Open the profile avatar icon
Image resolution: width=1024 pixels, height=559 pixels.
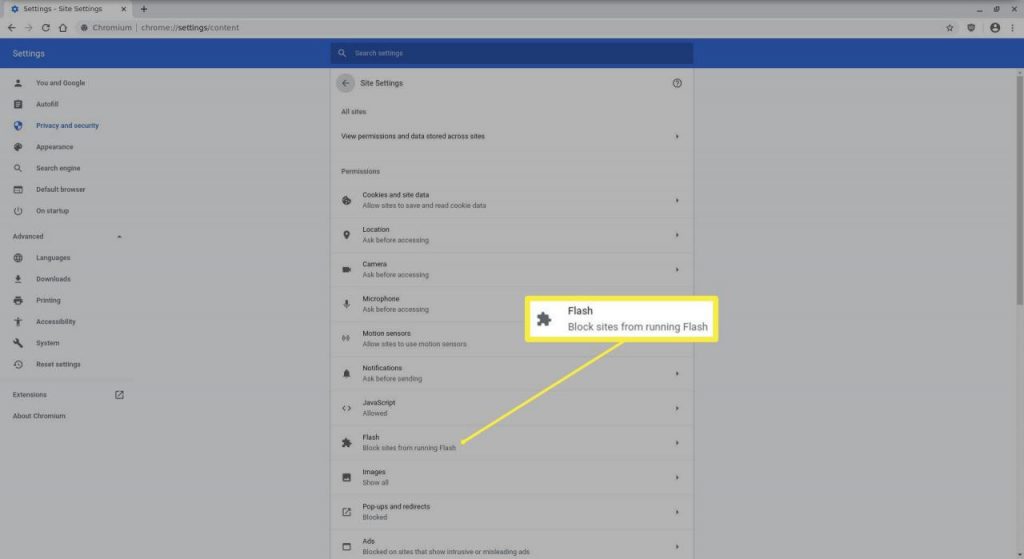pyautogui.click(x=995, y=27)
